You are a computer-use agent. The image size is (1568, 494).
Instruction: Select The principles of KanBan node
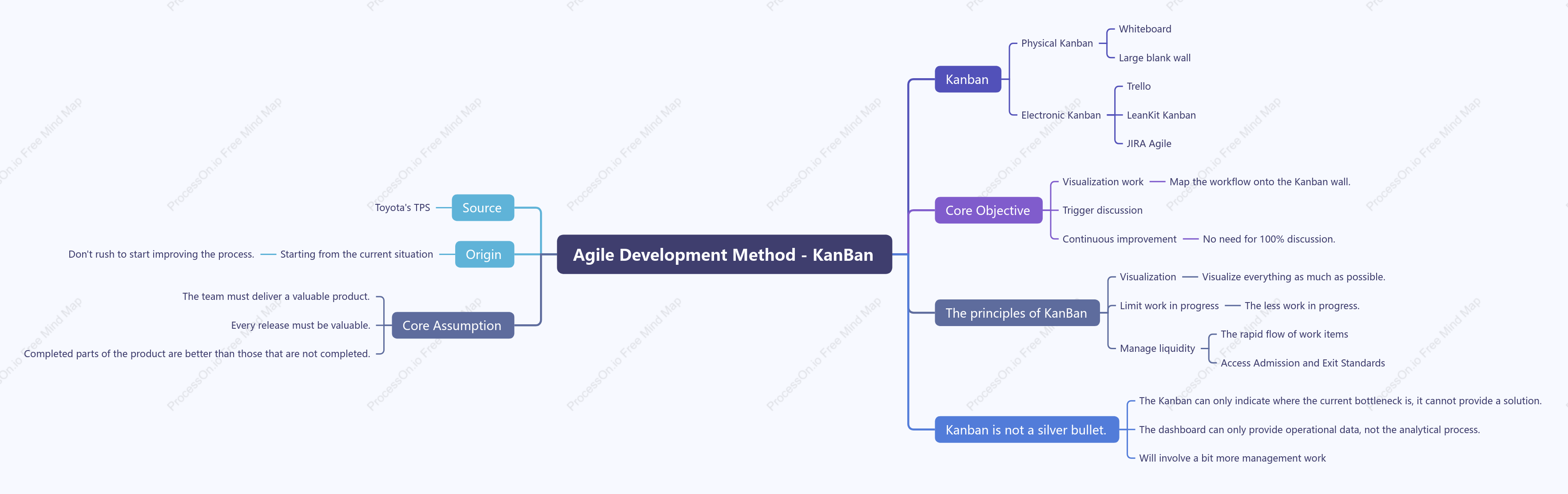click(x=1016, y=313)
